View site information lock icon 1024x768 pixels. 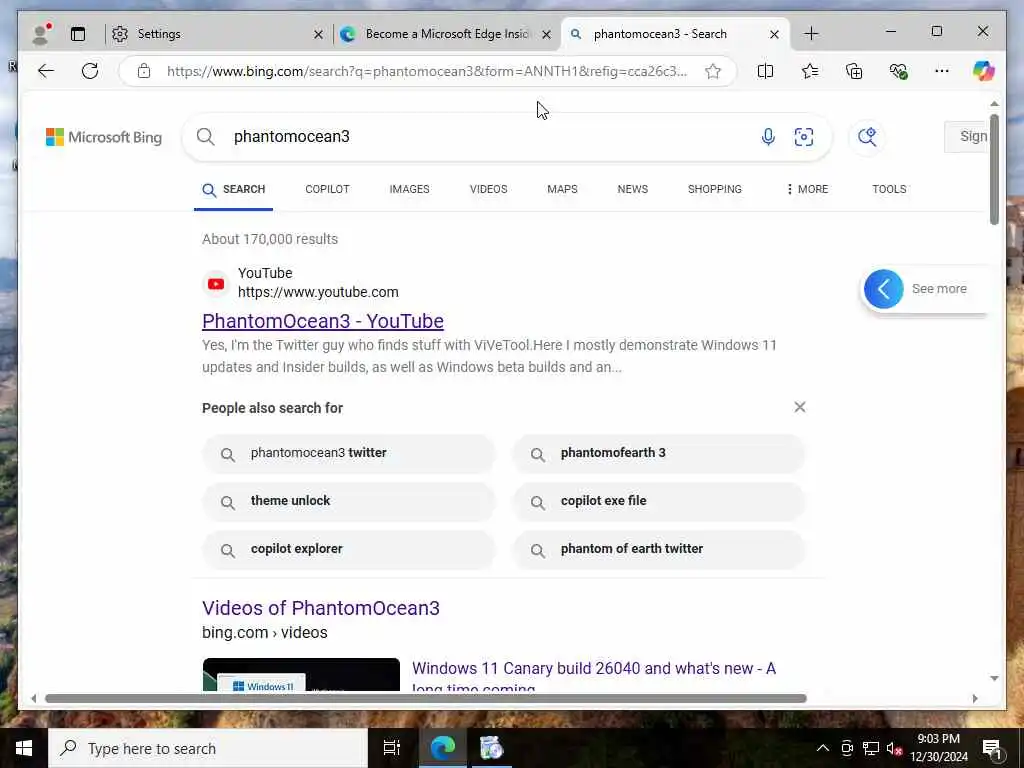144,71
